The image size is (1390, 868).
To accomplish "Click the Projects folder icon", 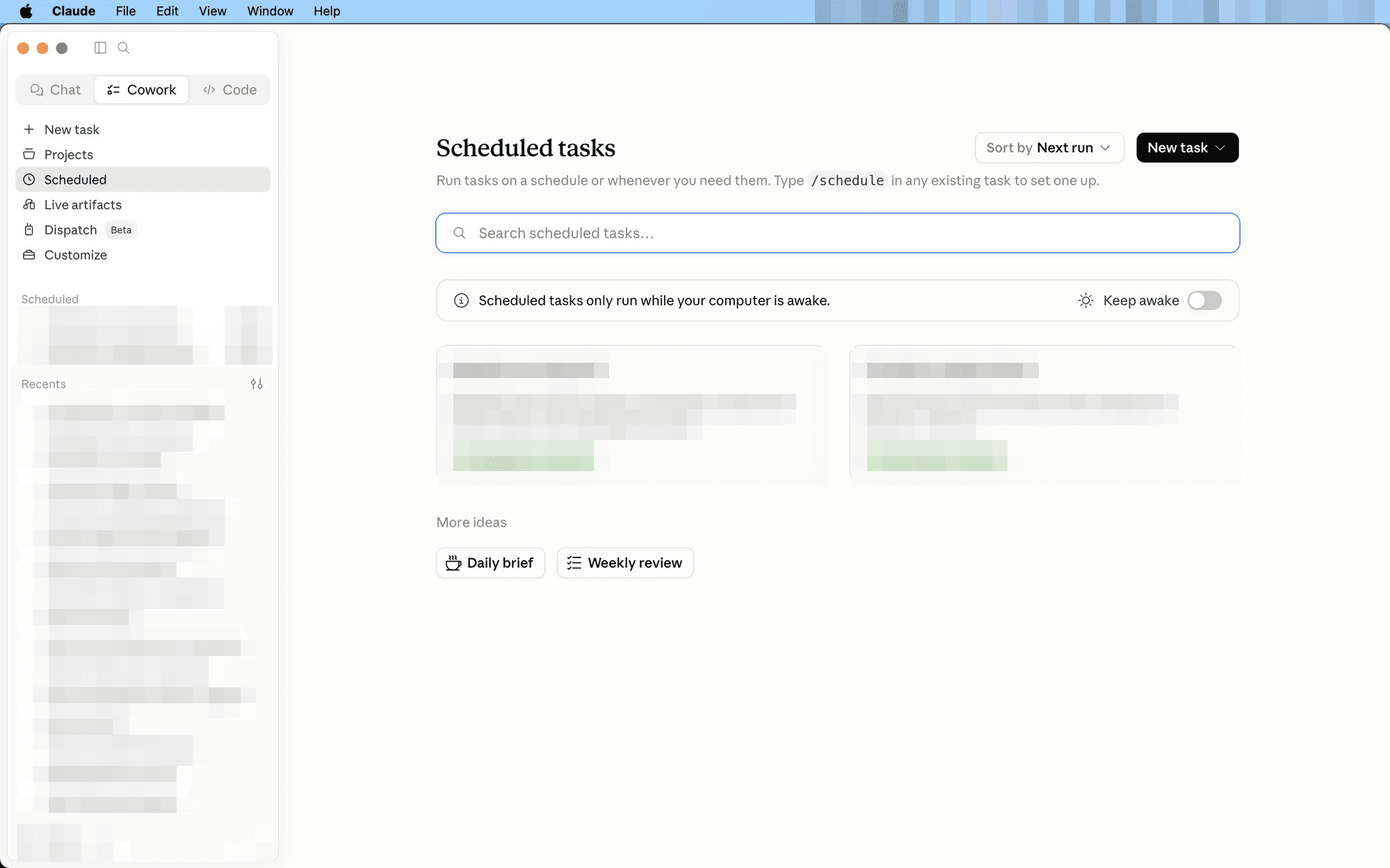I will click(x=29, y=154).
